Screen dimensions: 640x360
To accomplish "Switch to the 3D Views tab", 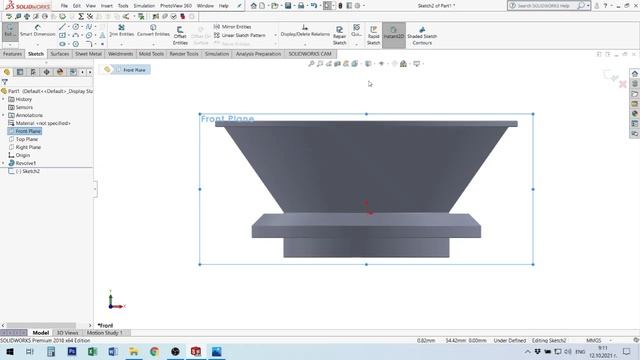I will pyautogui.click(x=67, y=333).
